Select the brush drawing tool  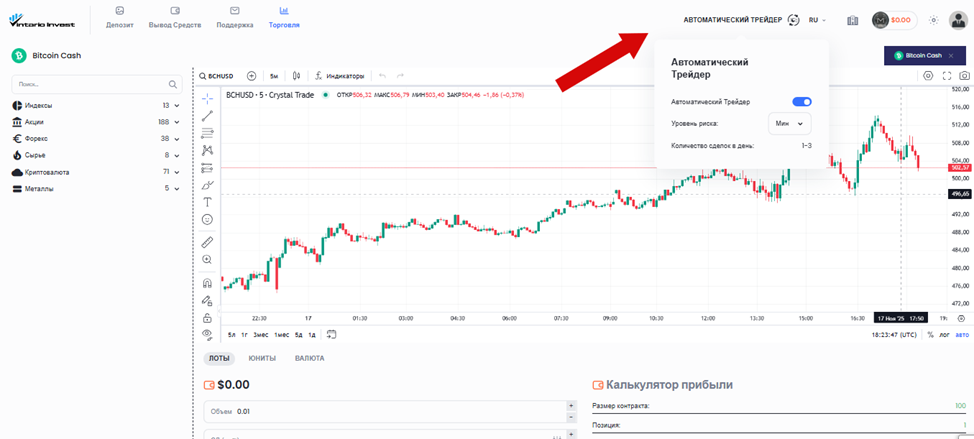[x=207, y=185]
